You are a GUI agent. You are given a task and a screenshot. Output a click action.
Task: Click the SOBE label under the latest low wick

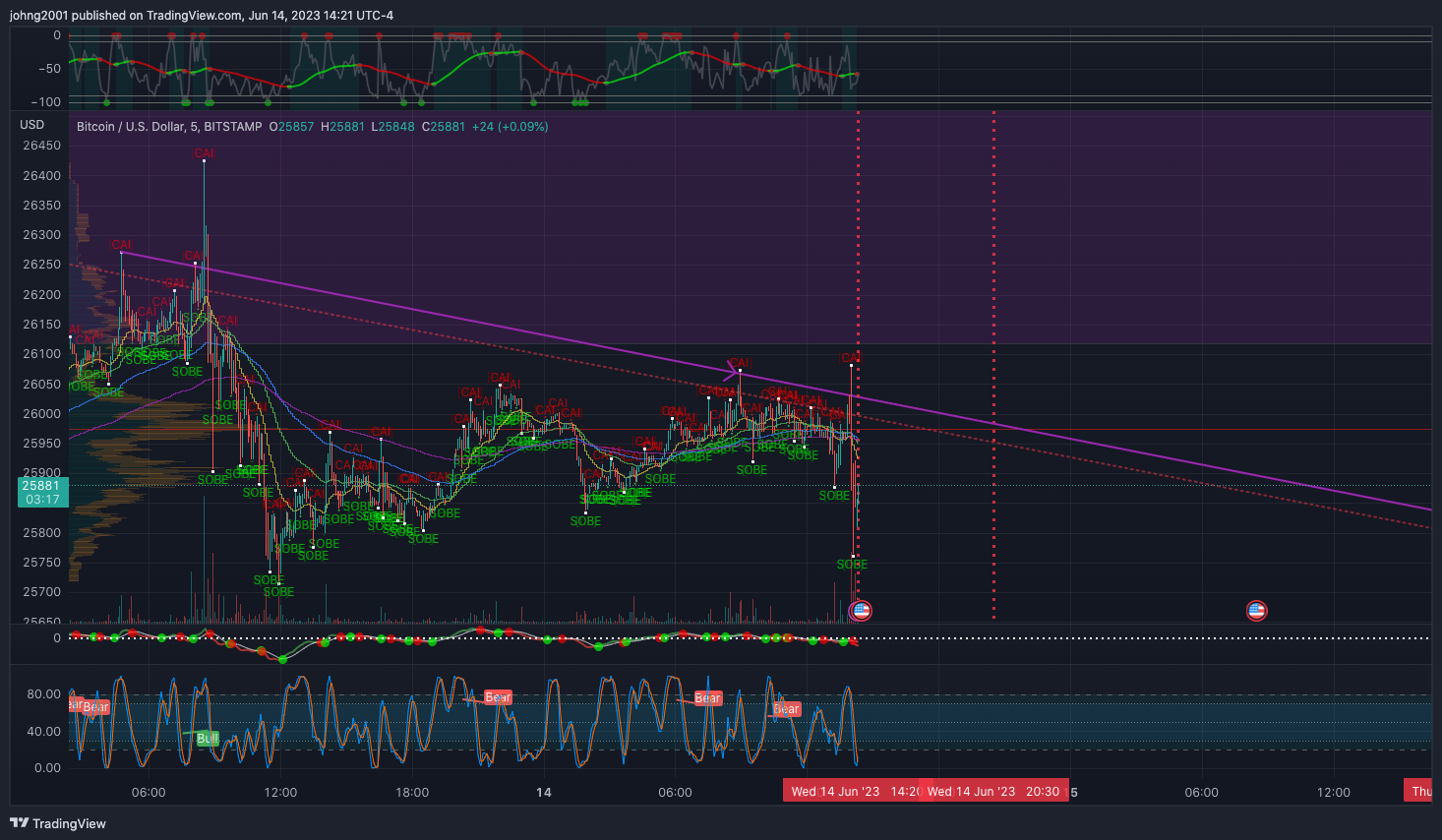(x=852, y=565)
